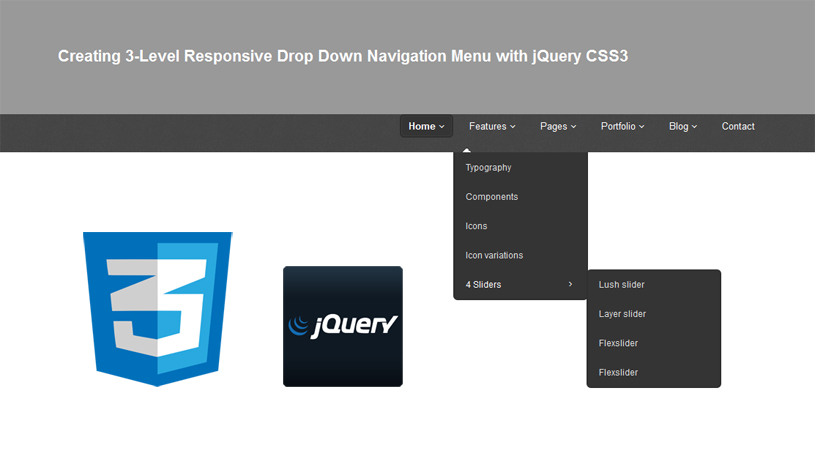Click the arrow beside 4 Sliders
This screenshot has height=459, width=815.
pyautogui.click(x=570, y=284)
